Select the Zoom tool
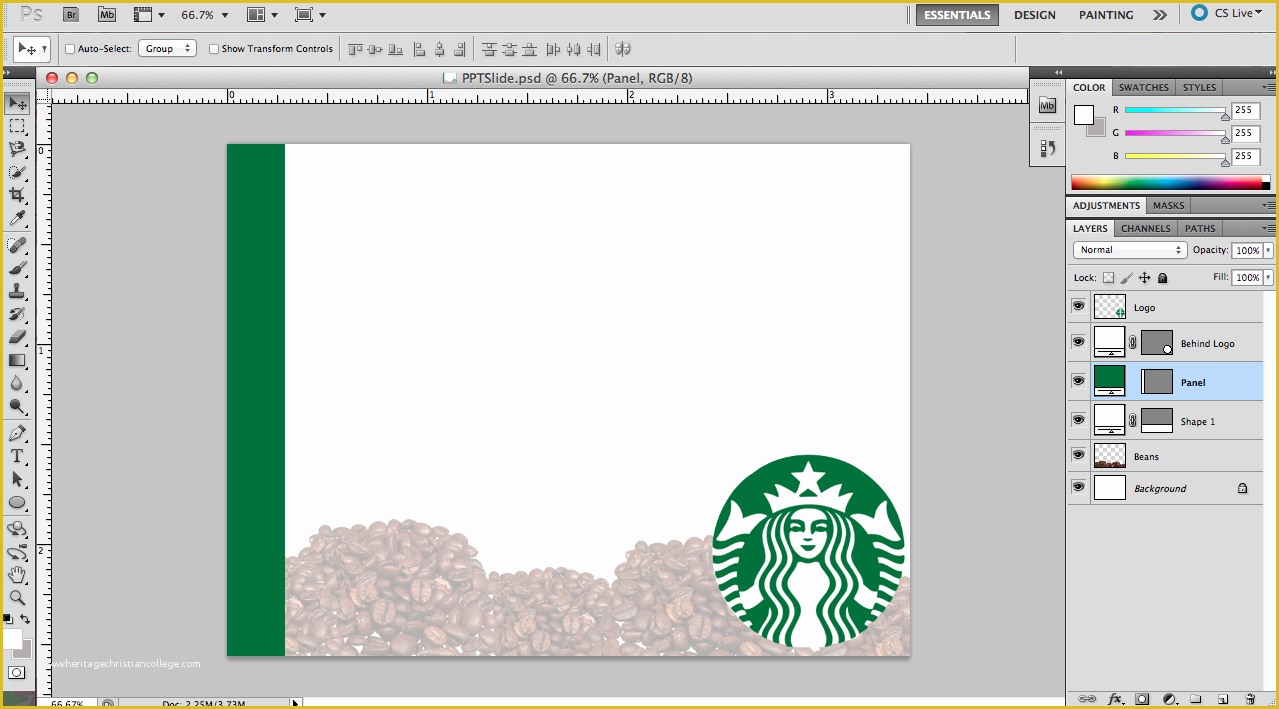The height and width of the screenshot is (709, 1279). click(17, 597)
